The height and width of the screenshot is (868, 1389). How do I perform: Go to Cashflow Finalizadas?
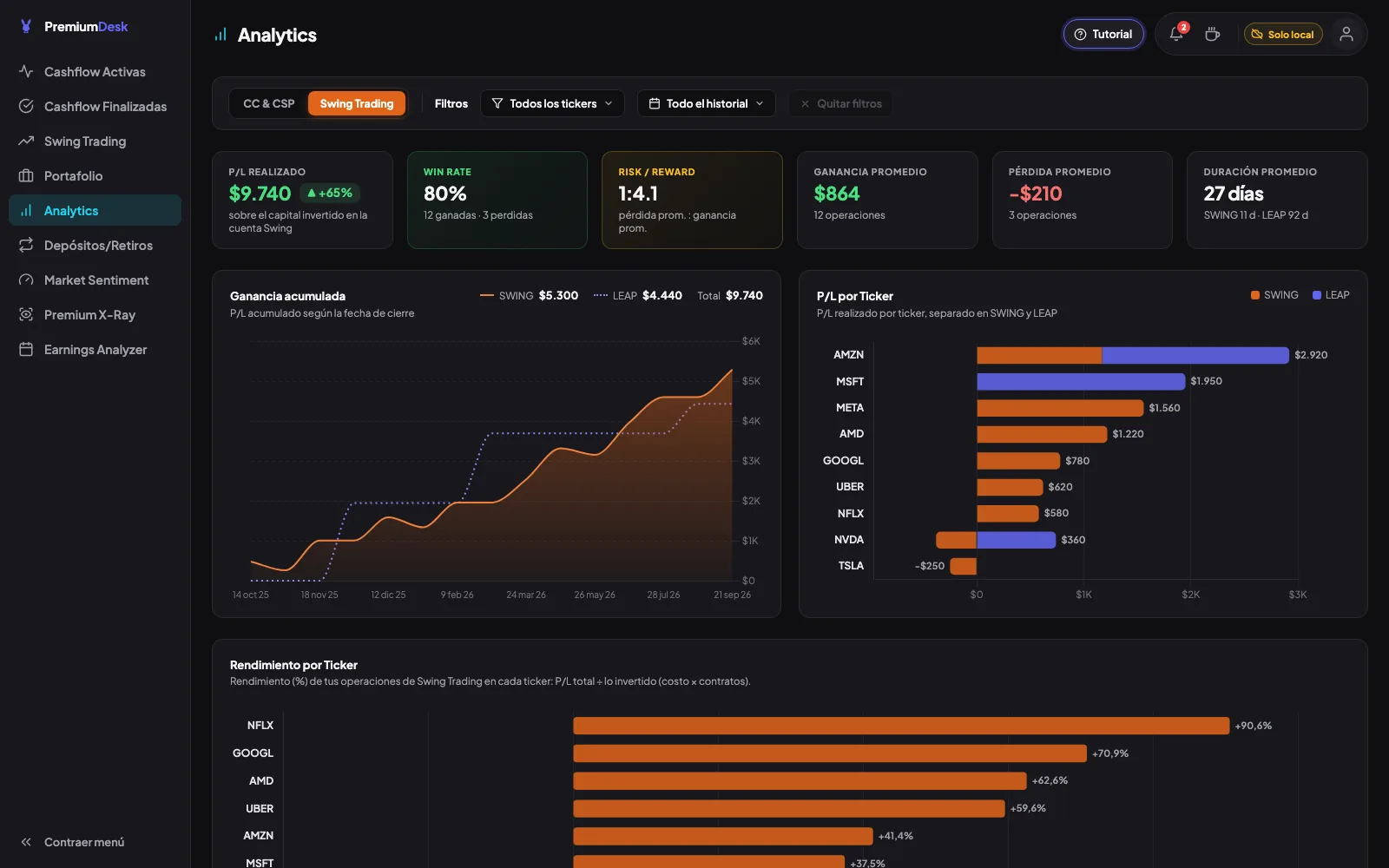tap(95, 106)
